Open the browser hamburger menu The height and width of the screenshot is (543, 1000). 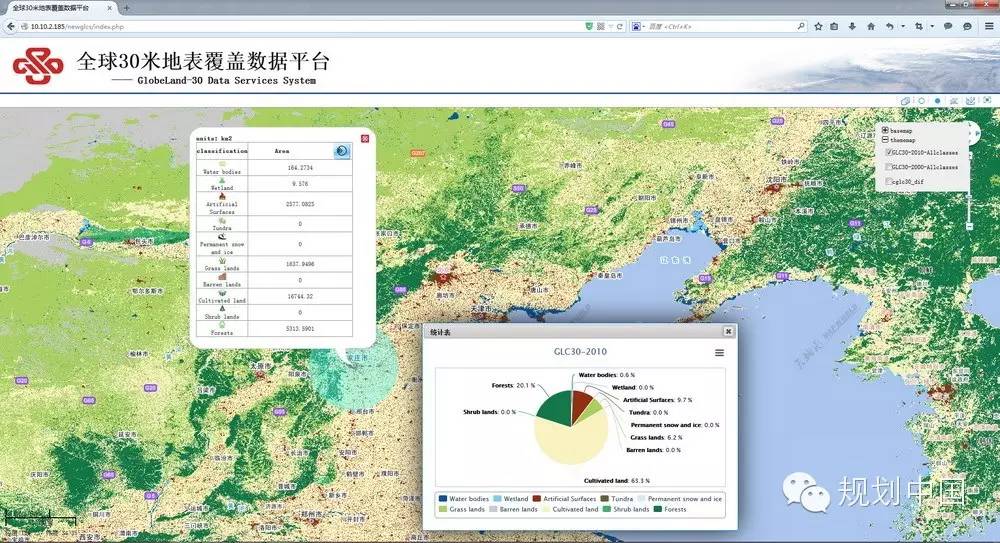click(989, 26)
